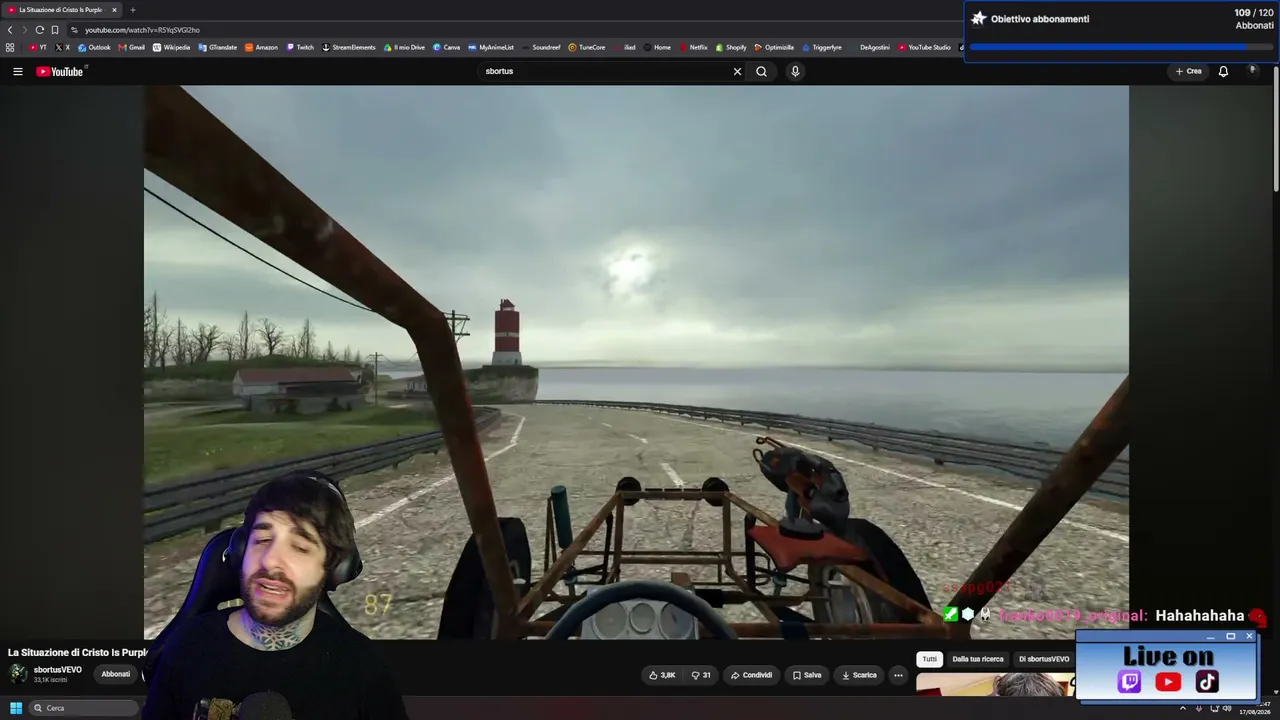Switch to the La Situazione di Cristo tab
This screenshot has width=1280, height=720.
point(61,10)
